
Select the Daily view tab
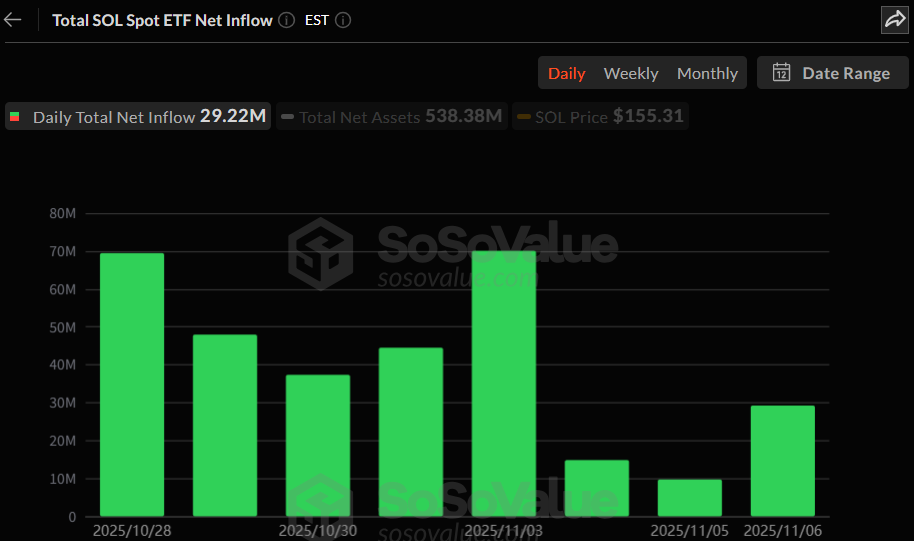(567, 73)
